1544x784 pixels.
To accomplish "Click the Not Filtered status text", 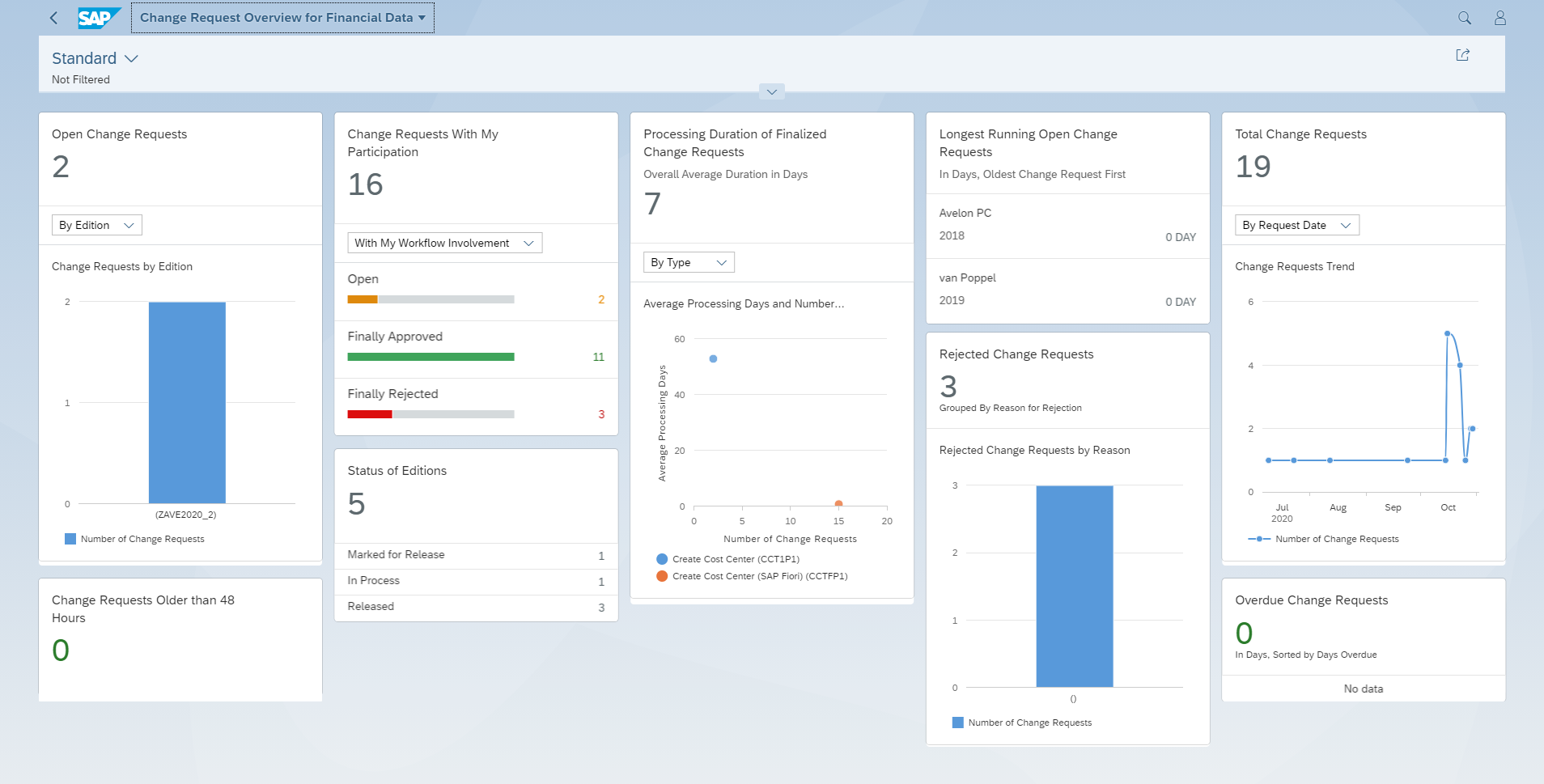I will tap(81, 79).
